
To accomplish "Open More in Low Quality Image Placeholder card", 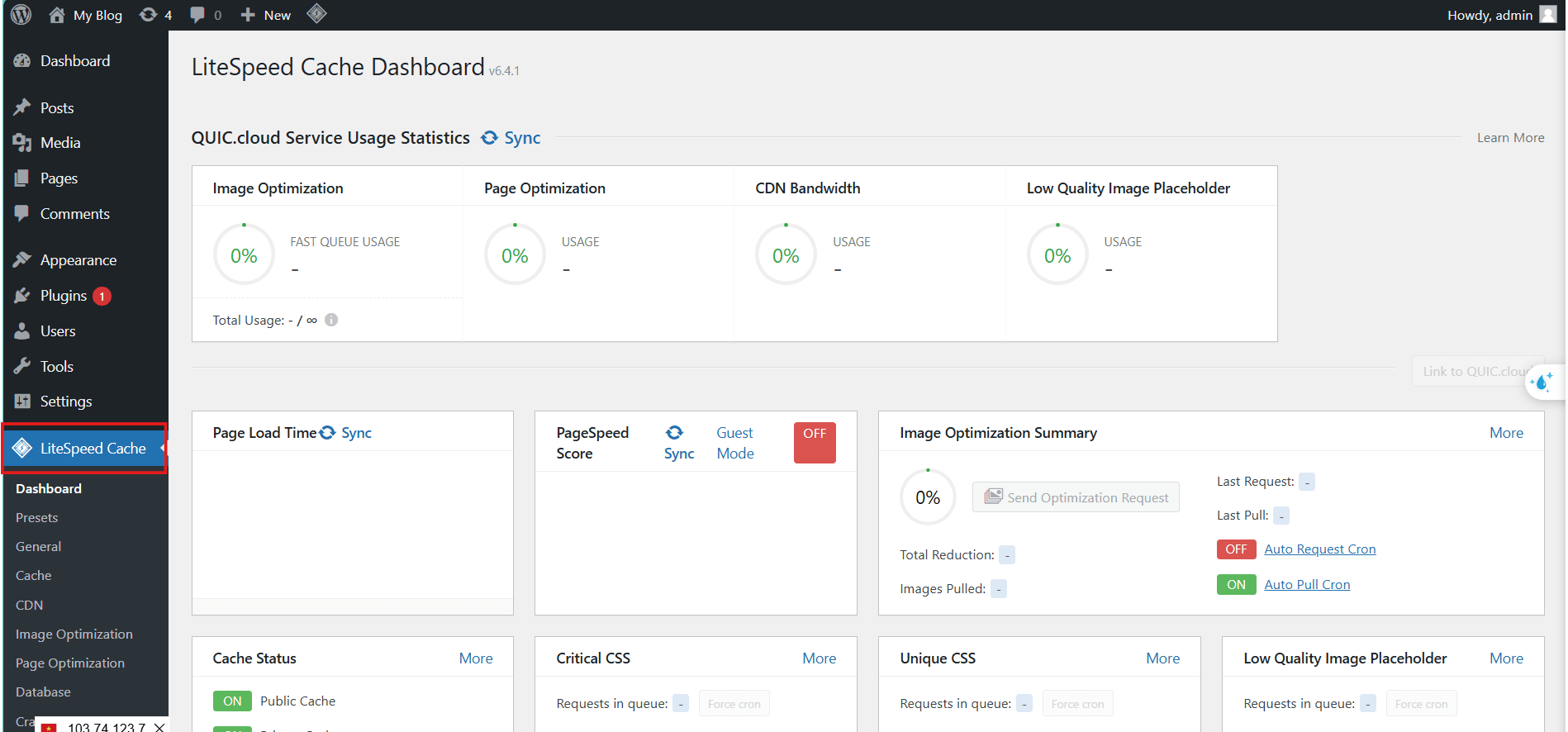I will (x=1506, y=658).
